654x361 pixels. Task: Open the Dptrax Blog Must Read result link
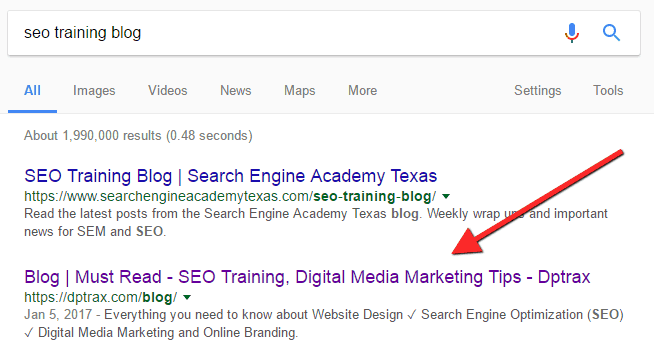307,277
